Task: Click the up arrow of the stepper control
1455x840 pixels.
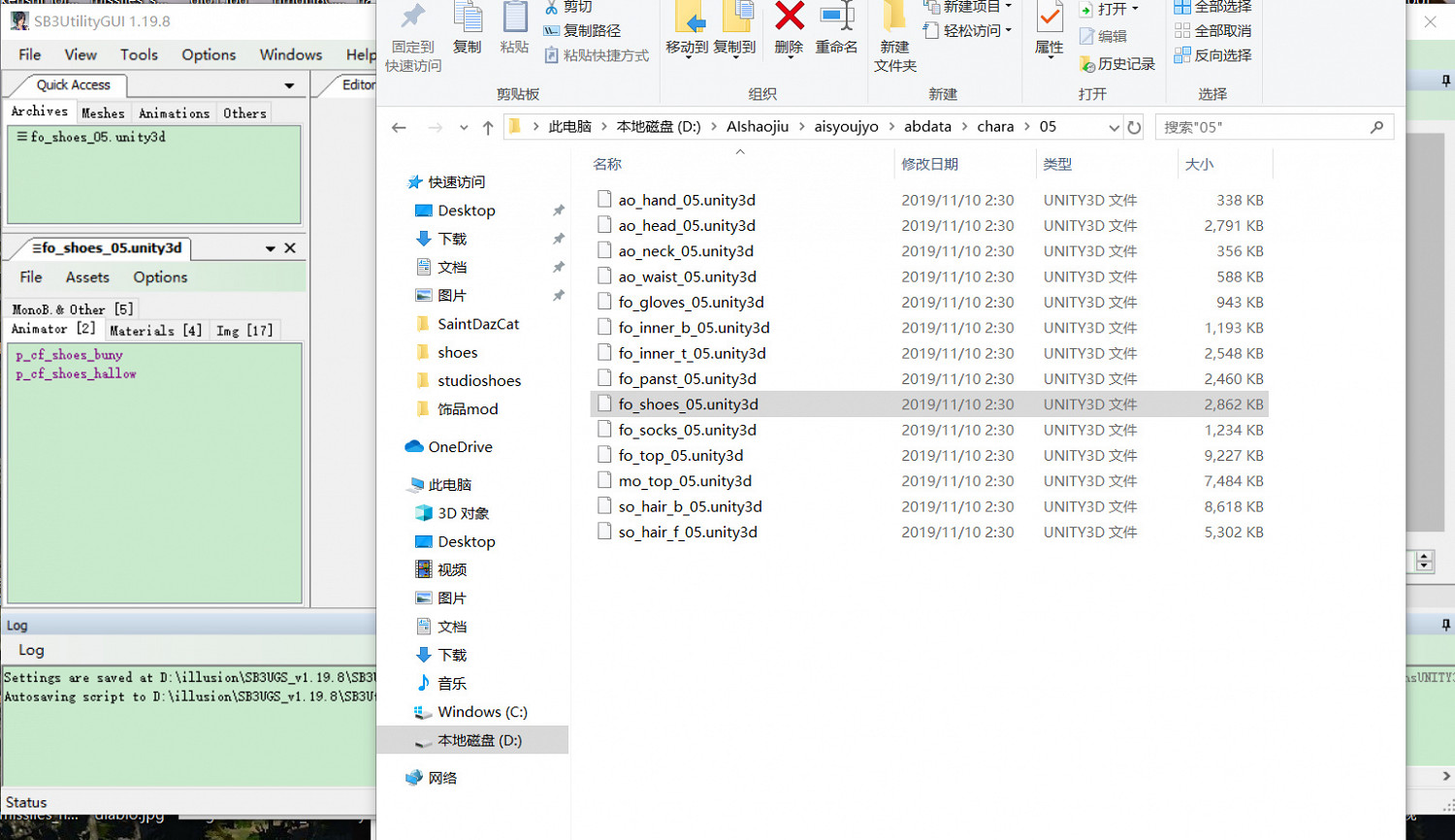Action: pos(1424,555)
